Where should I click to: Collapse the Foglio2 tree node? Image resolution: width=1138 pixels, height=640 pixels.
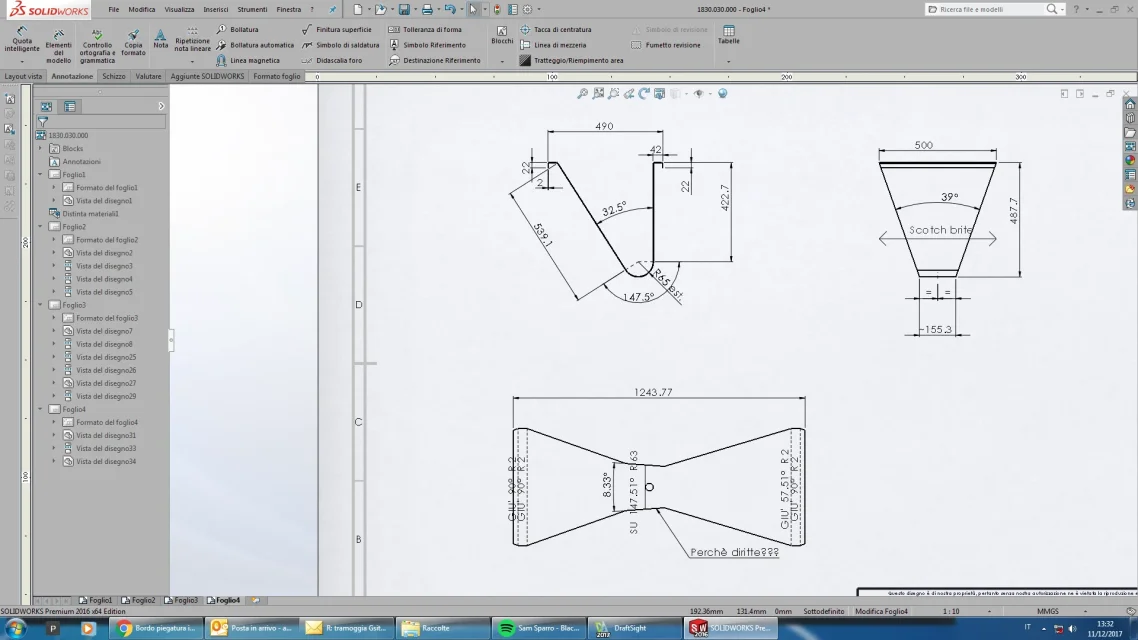[41, 226]
